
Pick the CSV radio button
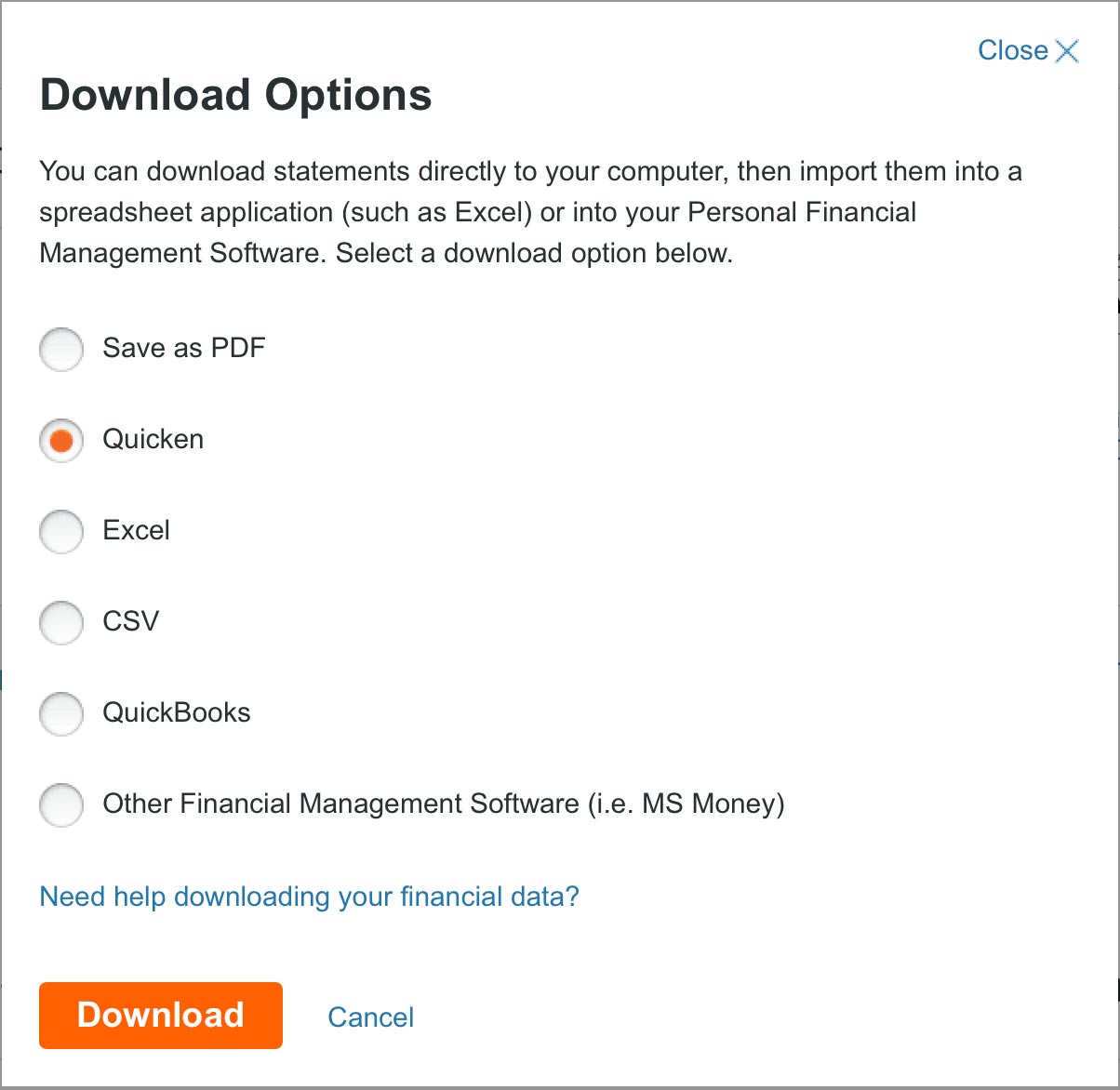click(x=61, y=622)
